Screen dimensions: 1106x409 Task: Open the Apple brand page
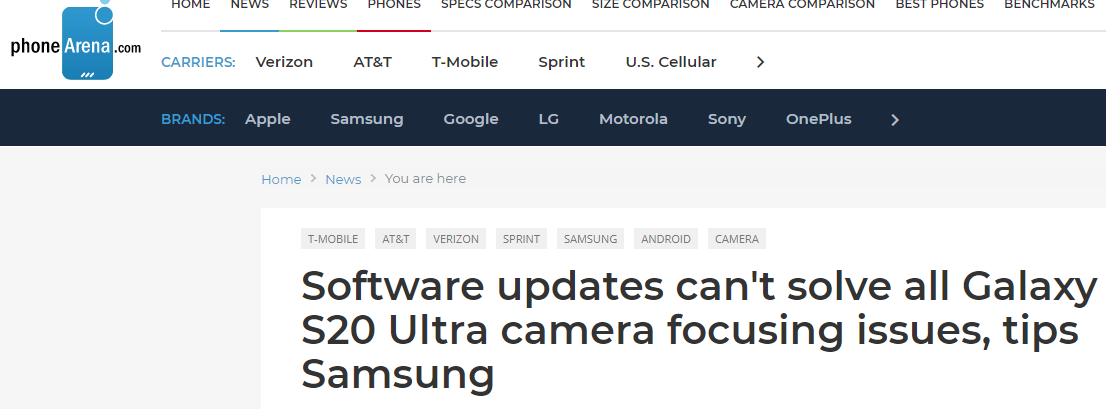click(267, 120)
